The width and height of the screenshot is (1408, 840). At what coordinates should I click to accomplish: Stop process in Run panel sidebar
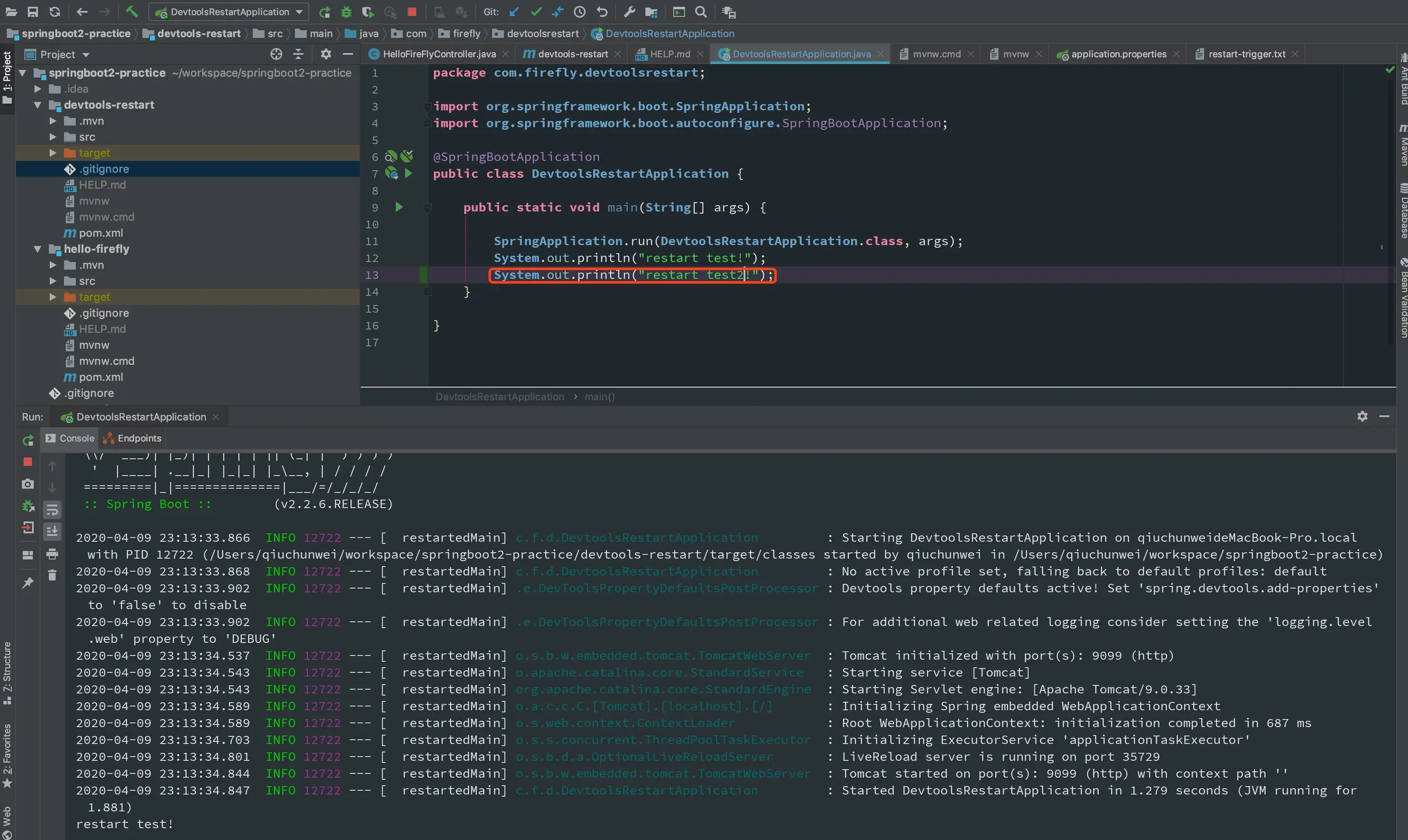(28, 462)
